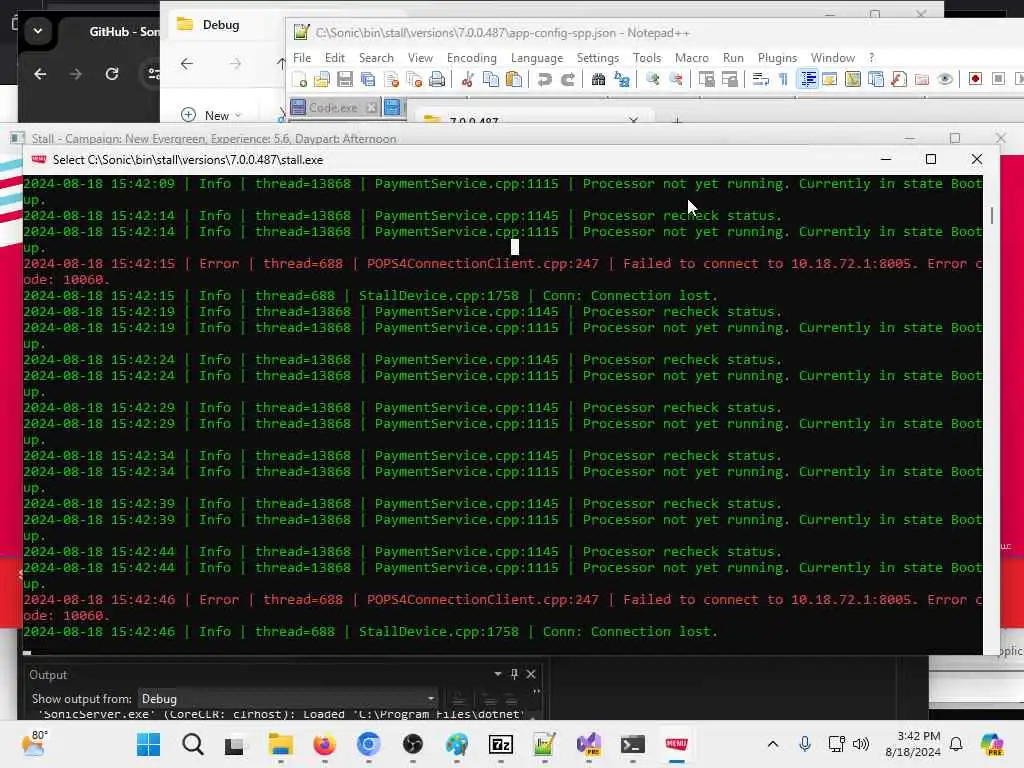Open OBS Studio from the taskbar
The width and height of the screenshot is (1024, 768).
413,744
